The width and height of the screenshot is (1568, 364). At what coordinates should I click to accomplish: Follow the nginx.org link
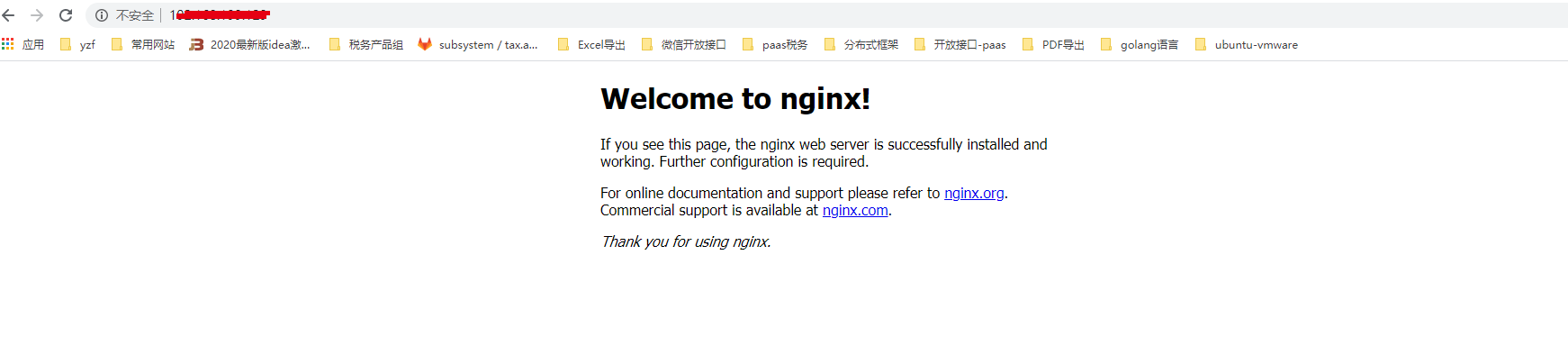[974, 193]
